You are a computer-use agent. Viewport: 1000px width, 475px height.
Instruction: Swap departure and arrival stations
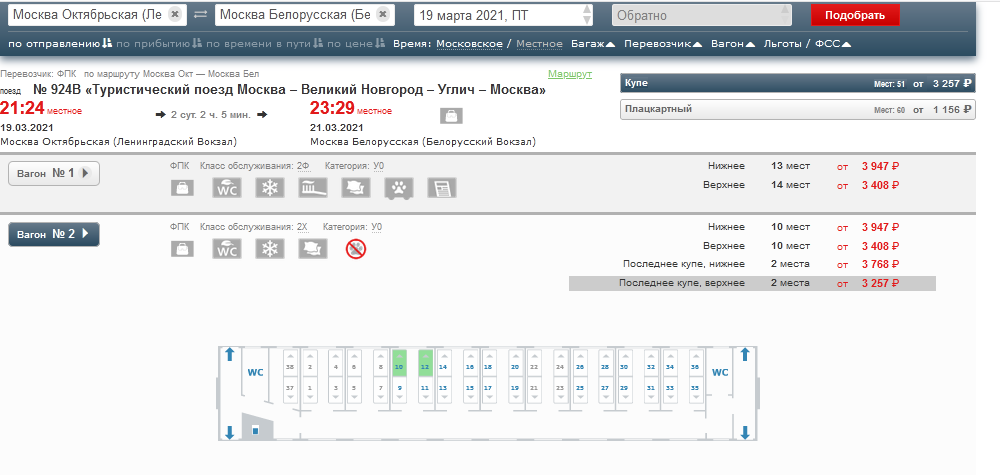(x=200, y=15)
